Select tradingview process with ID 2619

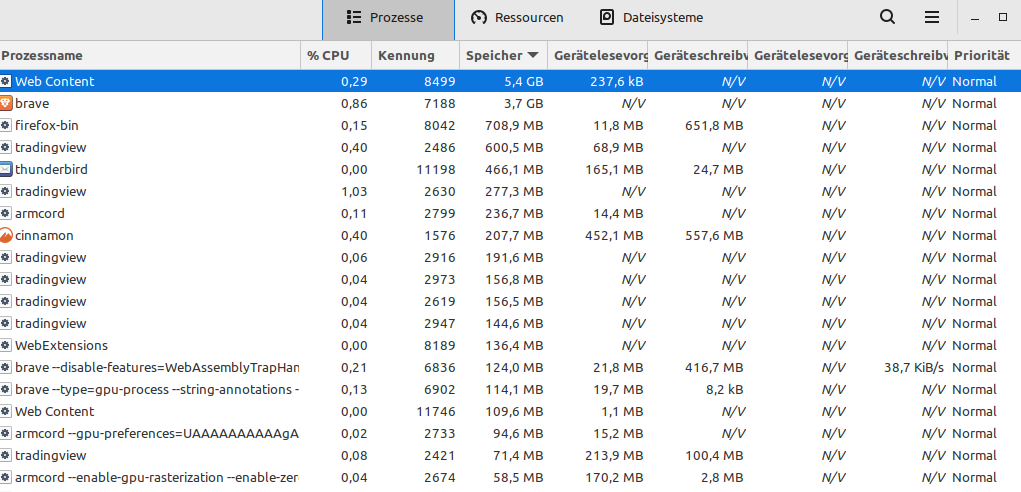click(x=510, y=302)
